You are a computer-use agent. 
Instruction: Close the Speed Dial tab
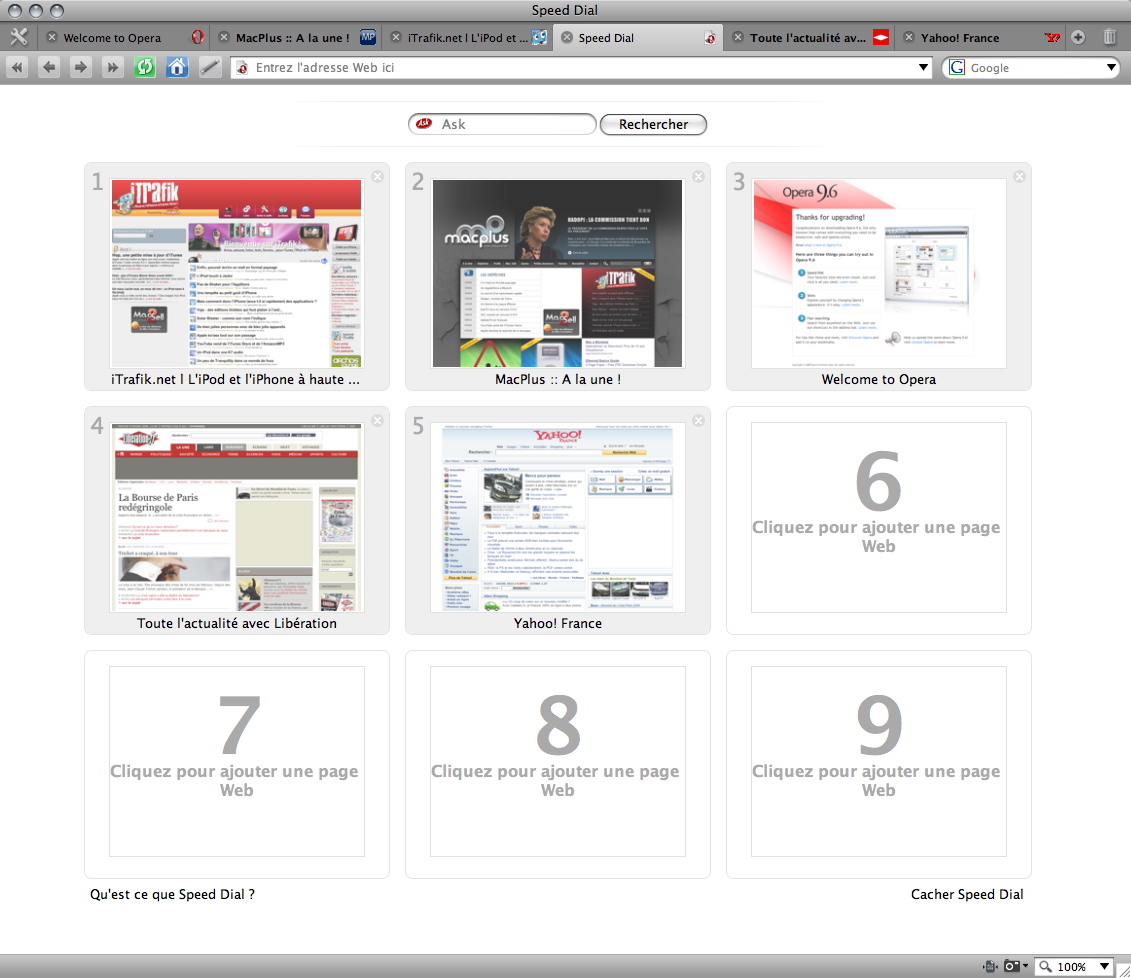coord(567,38)
